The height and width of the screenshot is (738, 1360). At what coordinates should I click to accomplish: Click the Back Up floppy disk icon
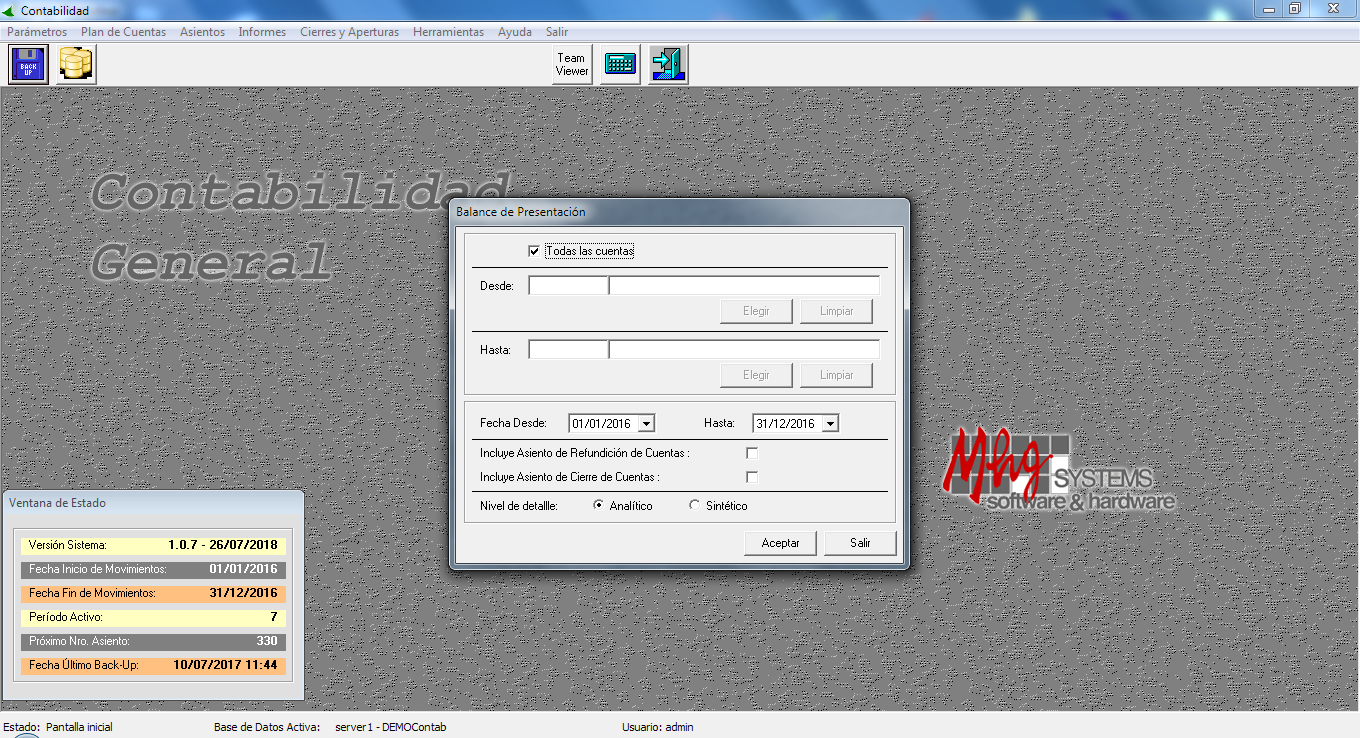(x=28, y=65)
